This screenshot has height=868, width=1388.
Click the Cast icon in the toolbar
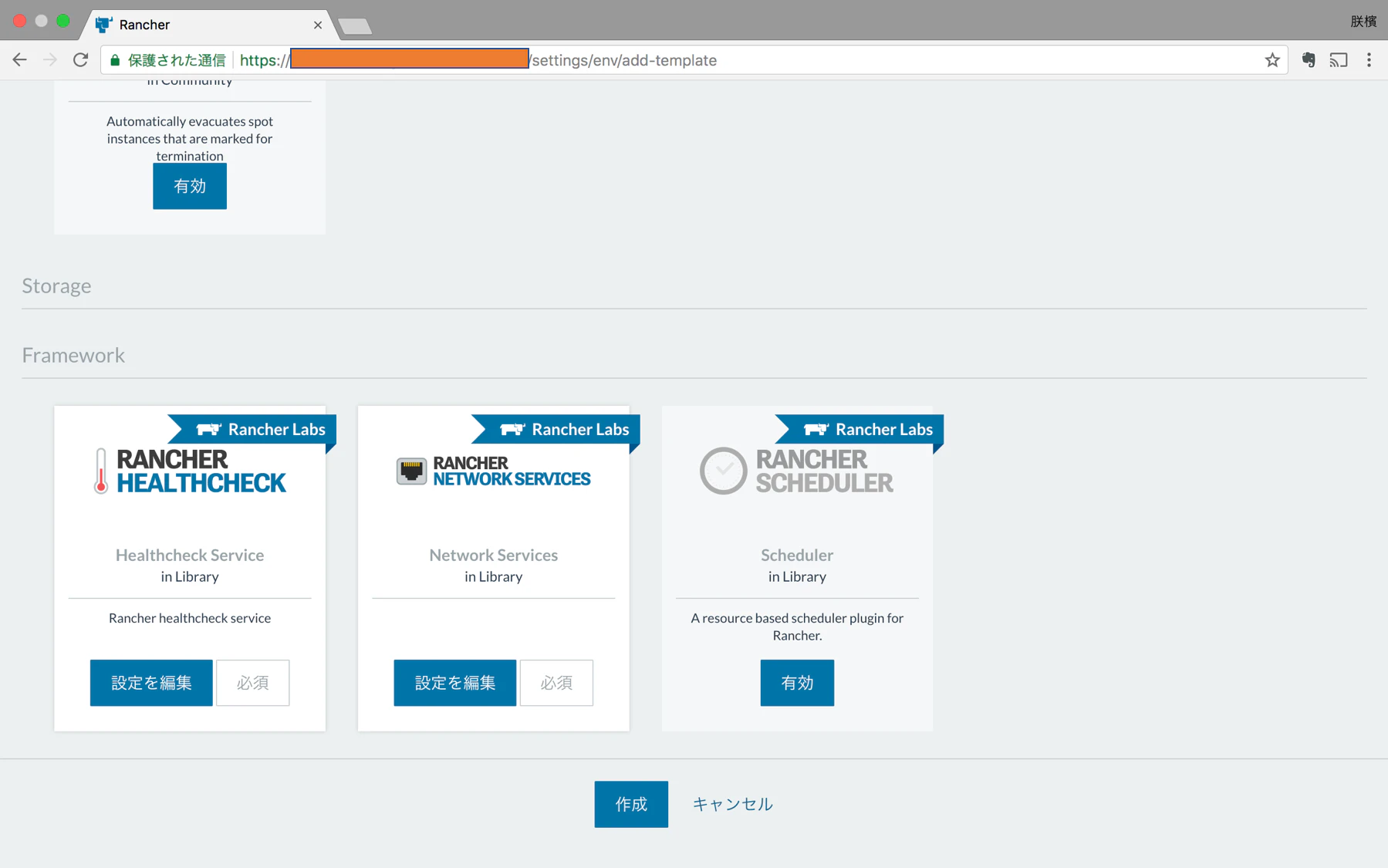pyautogui.click(x=1339, y=60)
